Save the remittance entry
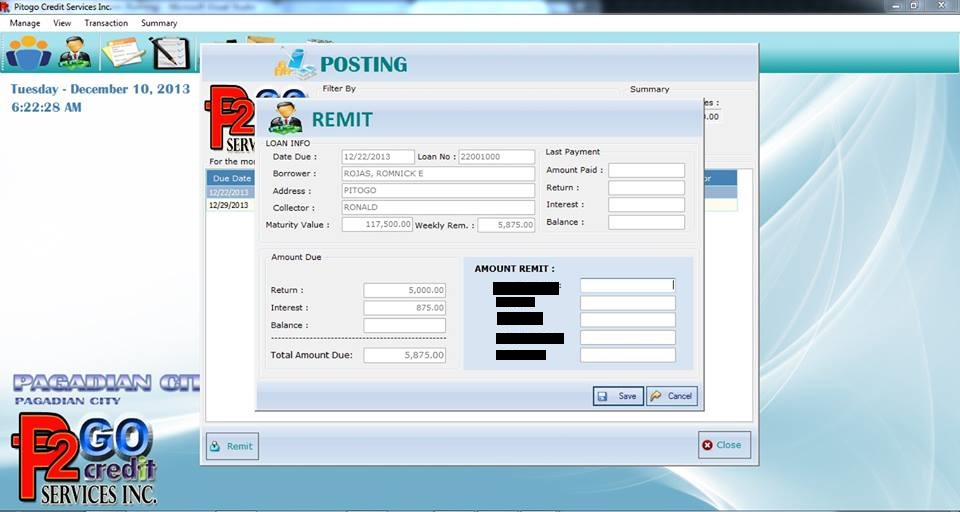960x512 pixels. (x=618, y=396)
